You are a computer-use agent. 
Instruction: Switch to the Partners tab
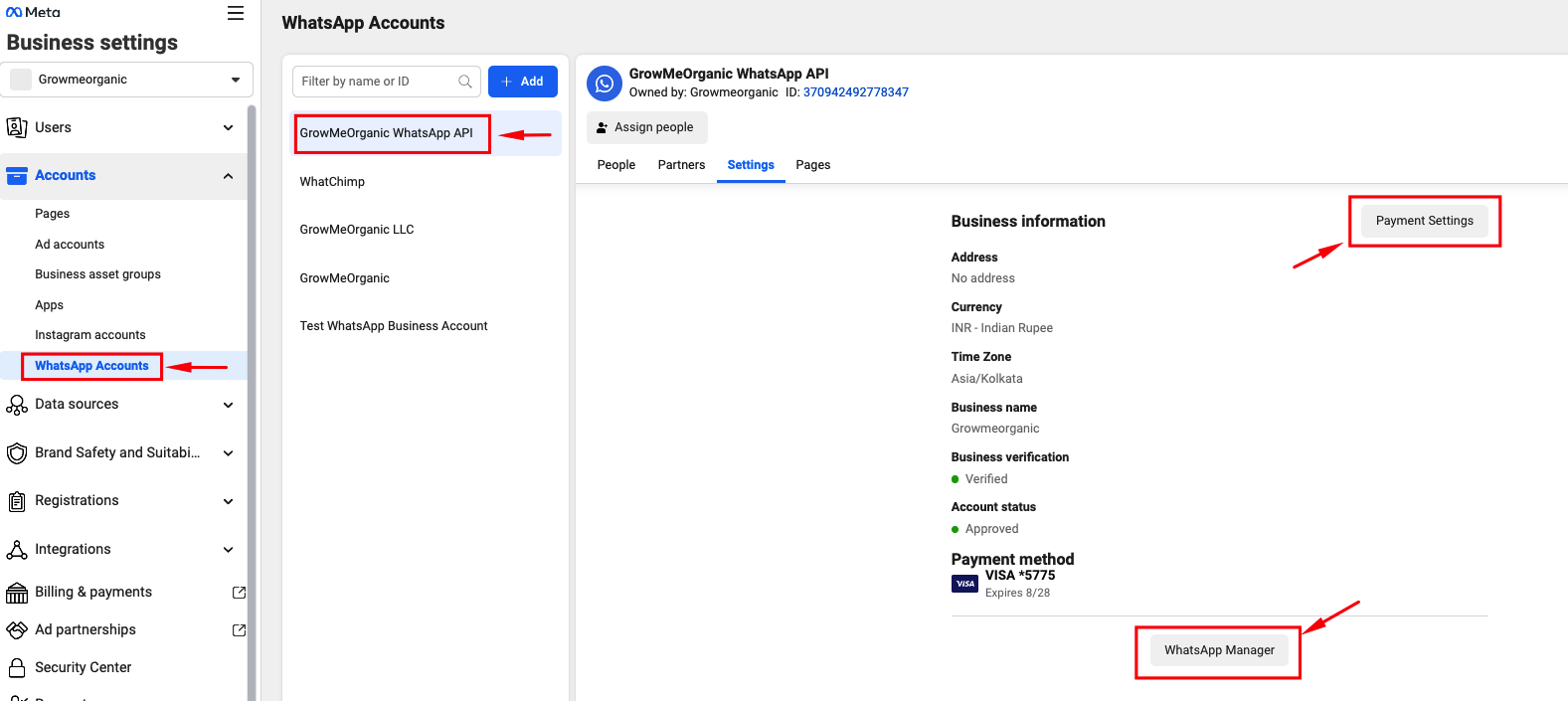coord(681,165)
